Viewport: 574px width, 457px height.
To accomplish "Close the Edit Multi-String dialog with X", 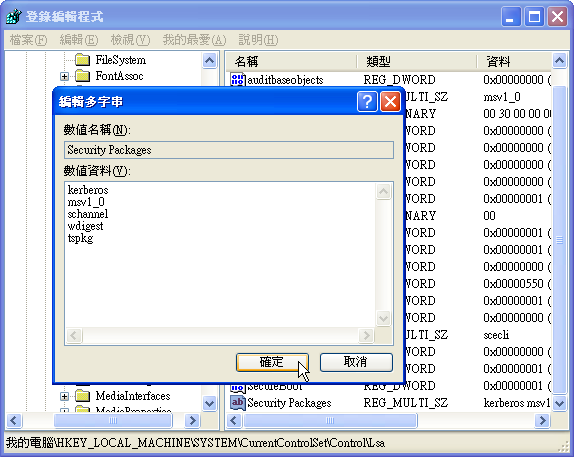I will pos(390,101).
